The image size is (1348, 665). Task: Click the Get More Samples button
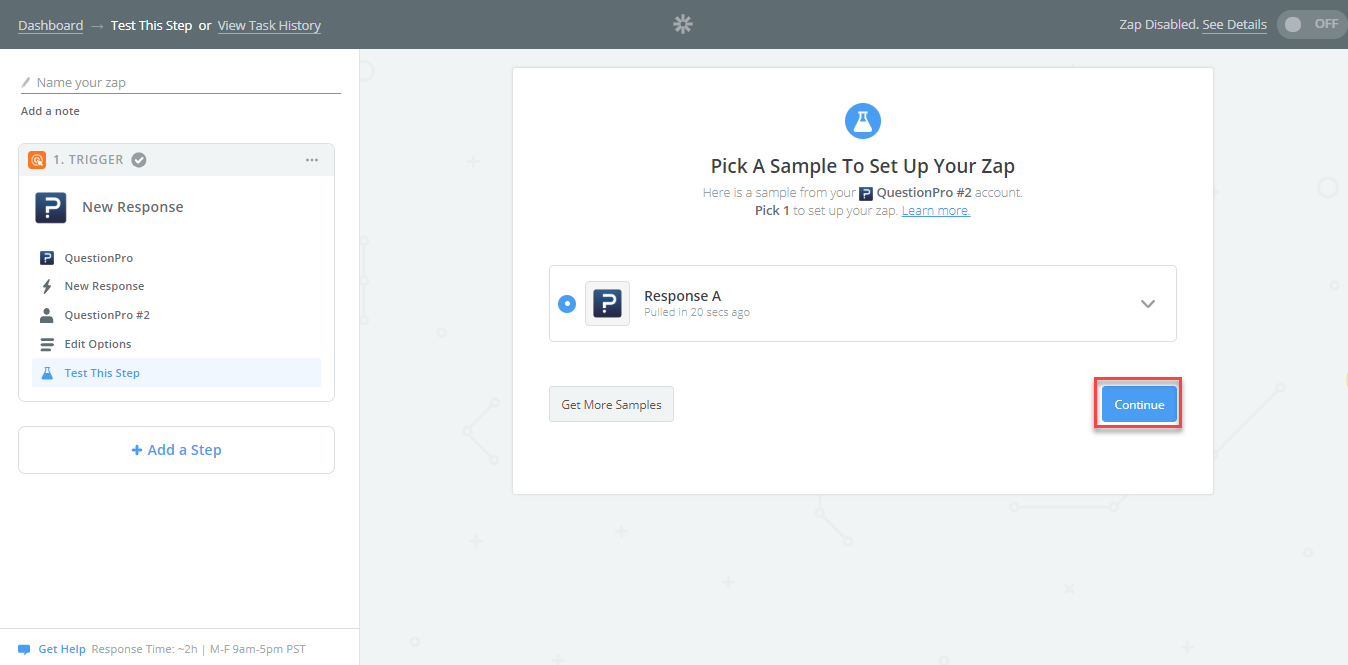tap(611, 405)
